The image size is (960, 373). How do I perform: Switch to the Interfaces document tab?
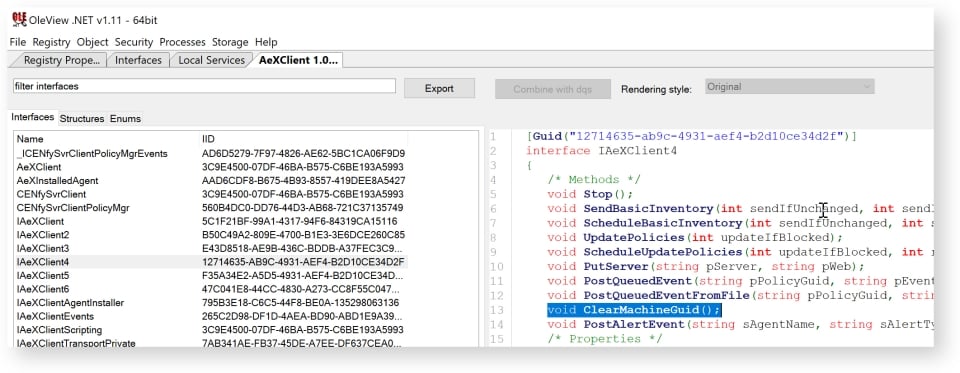[138, 60]
